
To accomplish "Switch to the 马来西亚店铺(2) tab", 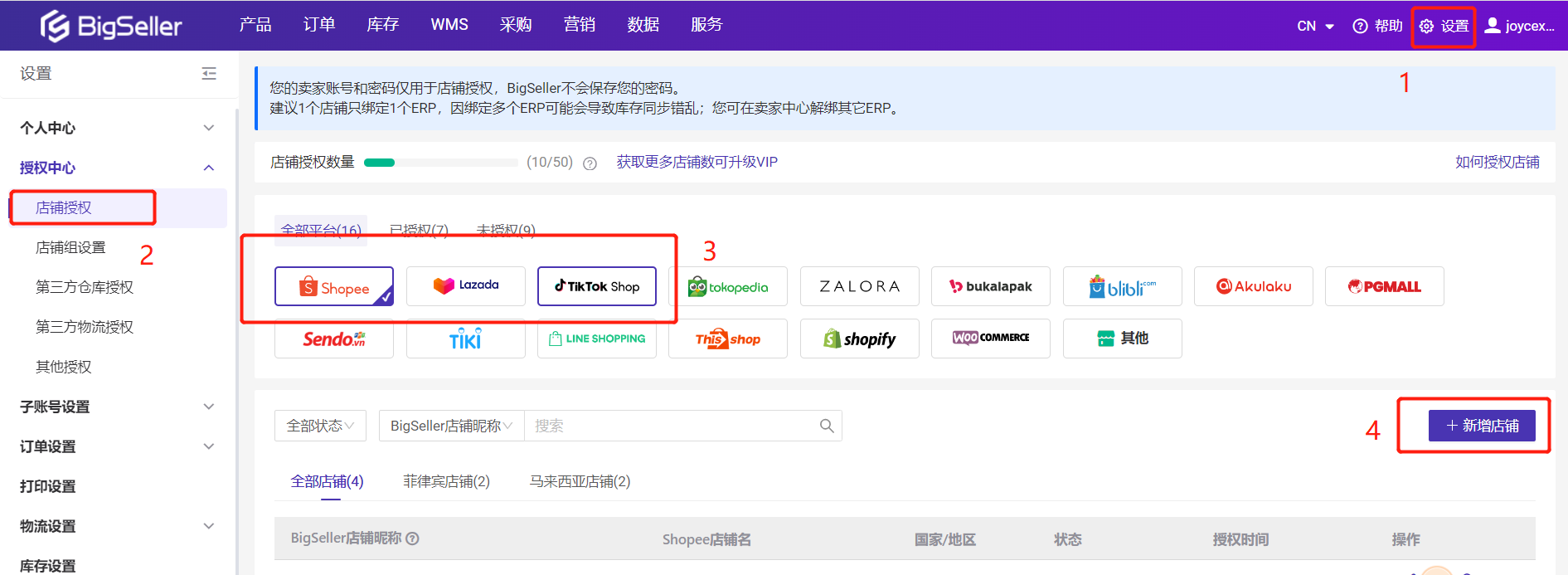I will click(x=580, y=481).
